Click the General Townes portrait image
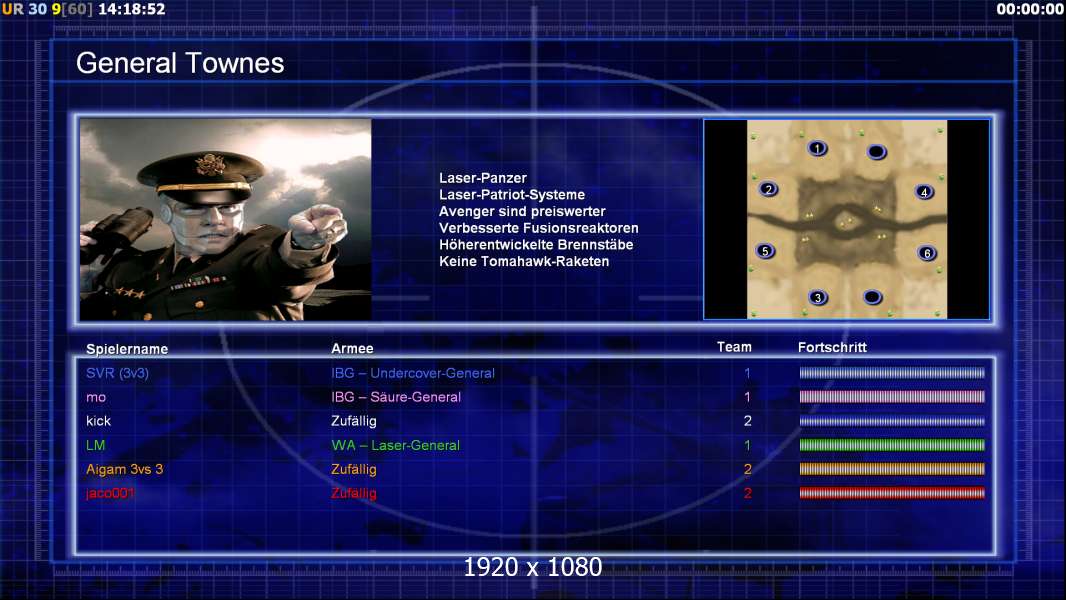 (226, 219)
